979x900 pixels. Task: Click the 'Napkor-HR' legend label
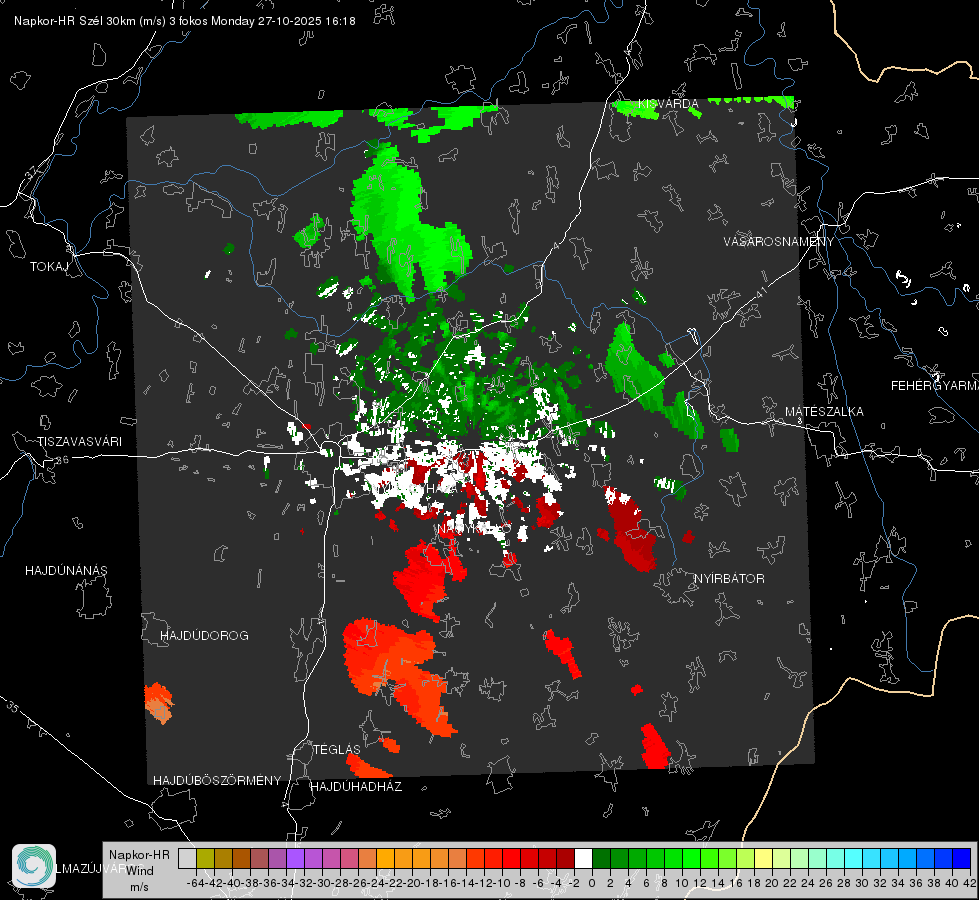[139, 855]
